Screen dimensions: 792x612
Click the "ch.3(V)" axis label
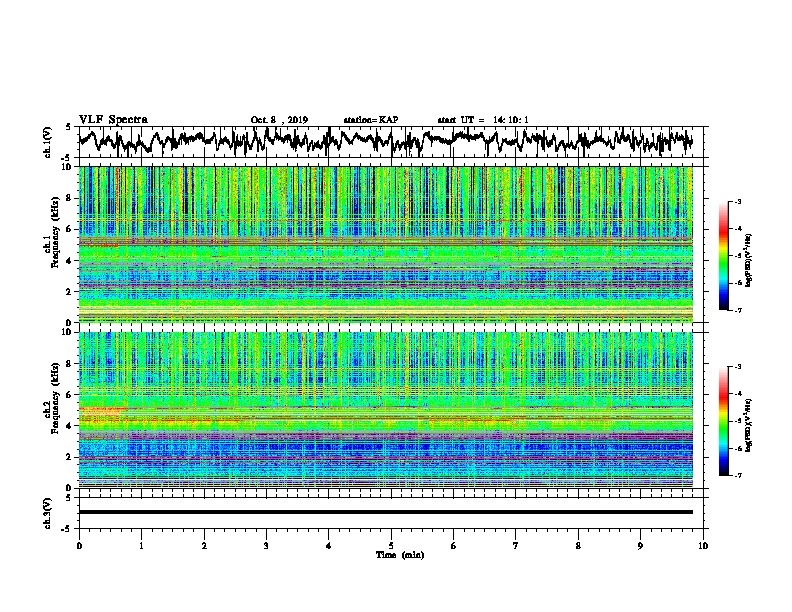point(48,513)
